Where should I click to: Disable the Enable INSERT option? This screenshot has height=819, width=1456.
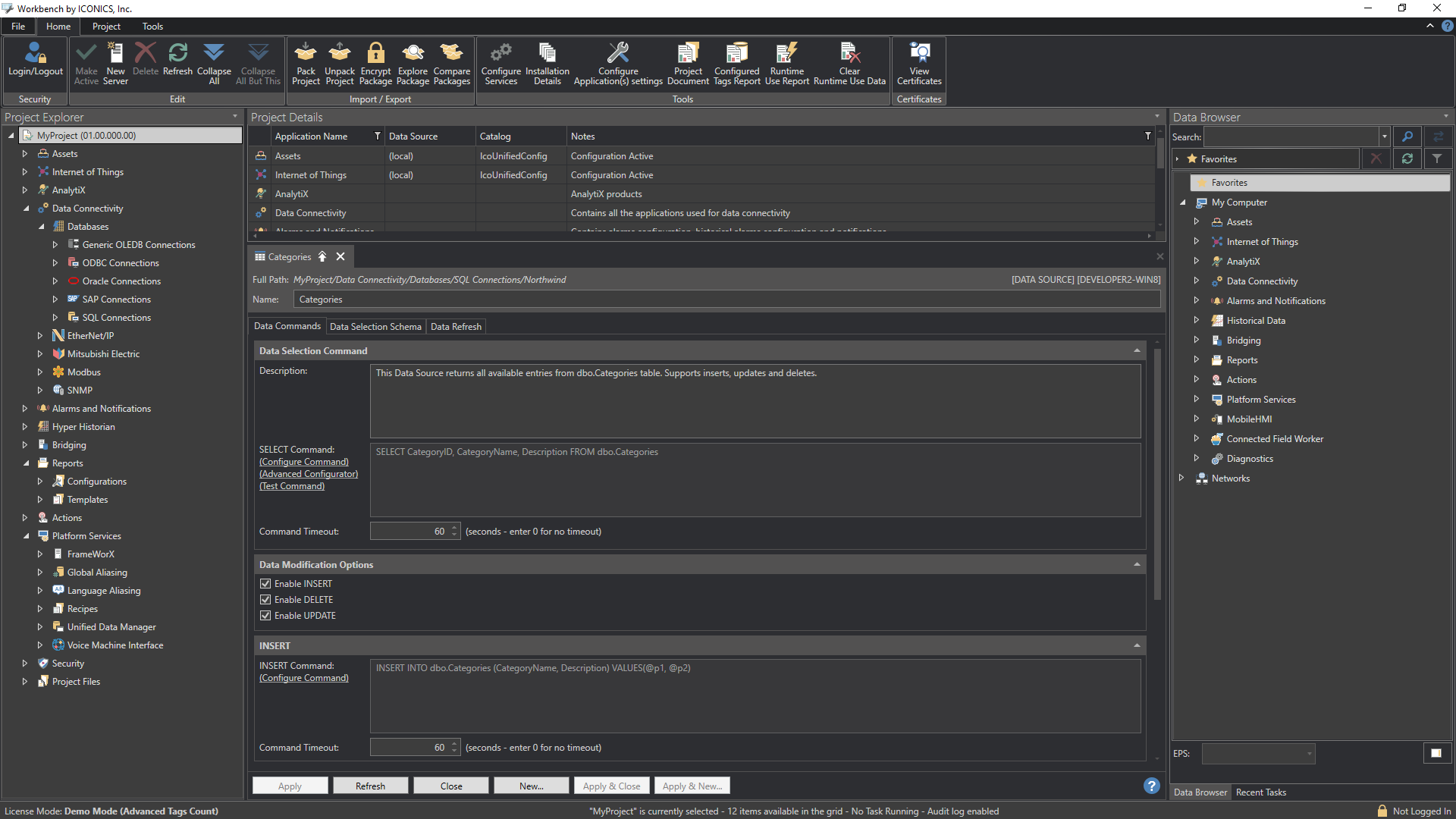click(x=265, y=583)
